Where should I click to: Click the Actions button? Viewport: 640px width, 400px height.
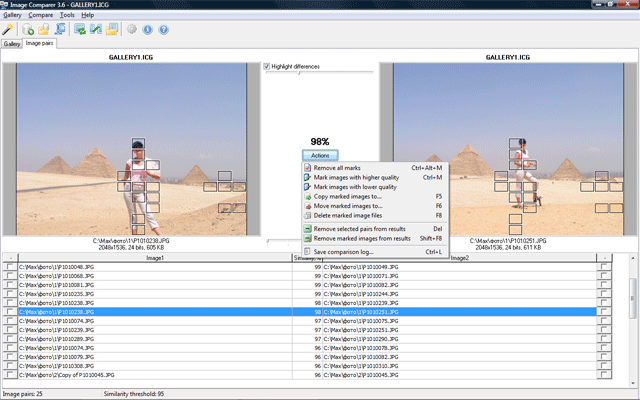[x=320, y=156]
